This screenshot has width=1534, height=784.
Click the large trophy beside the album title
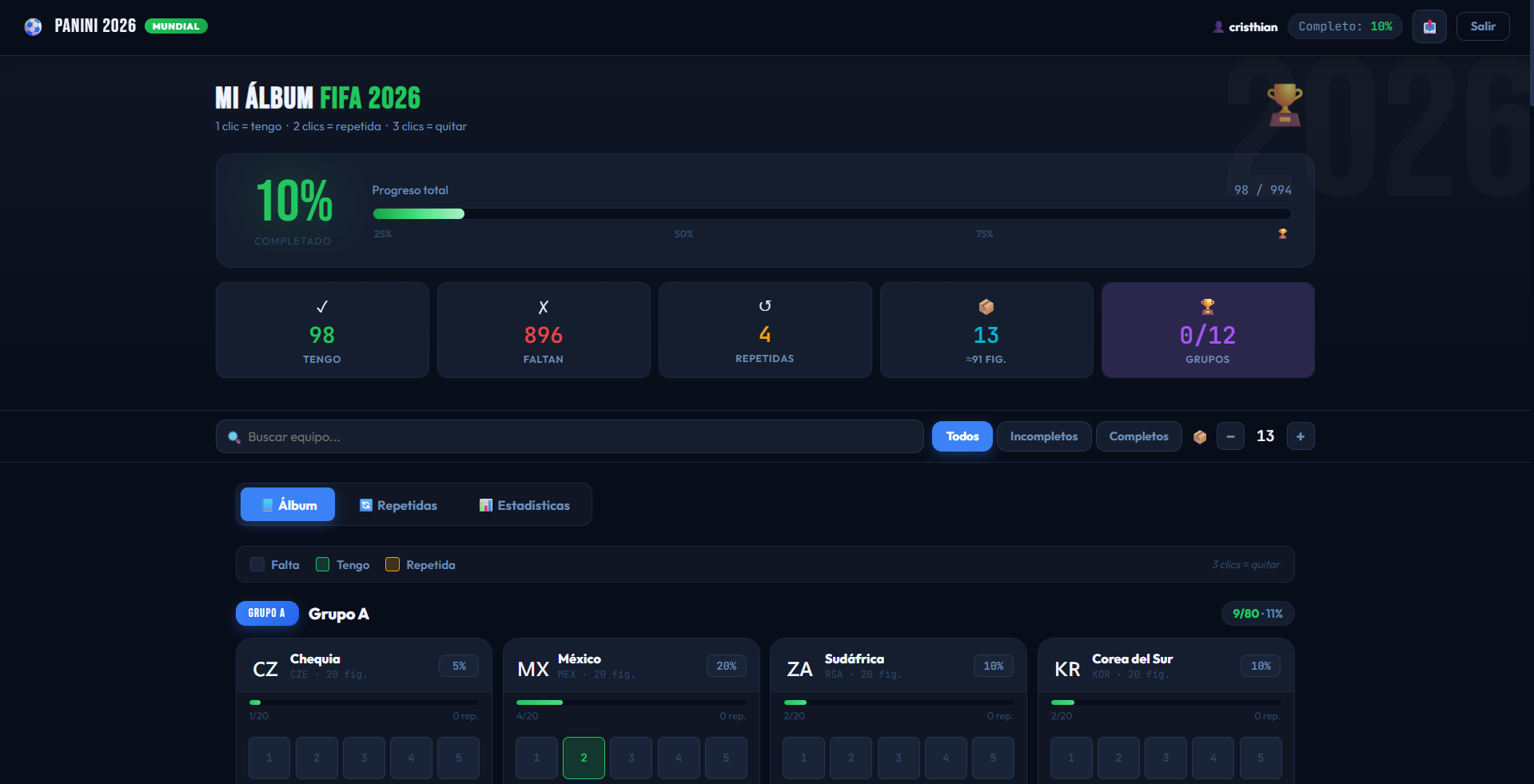click(x=1285, y=105)
